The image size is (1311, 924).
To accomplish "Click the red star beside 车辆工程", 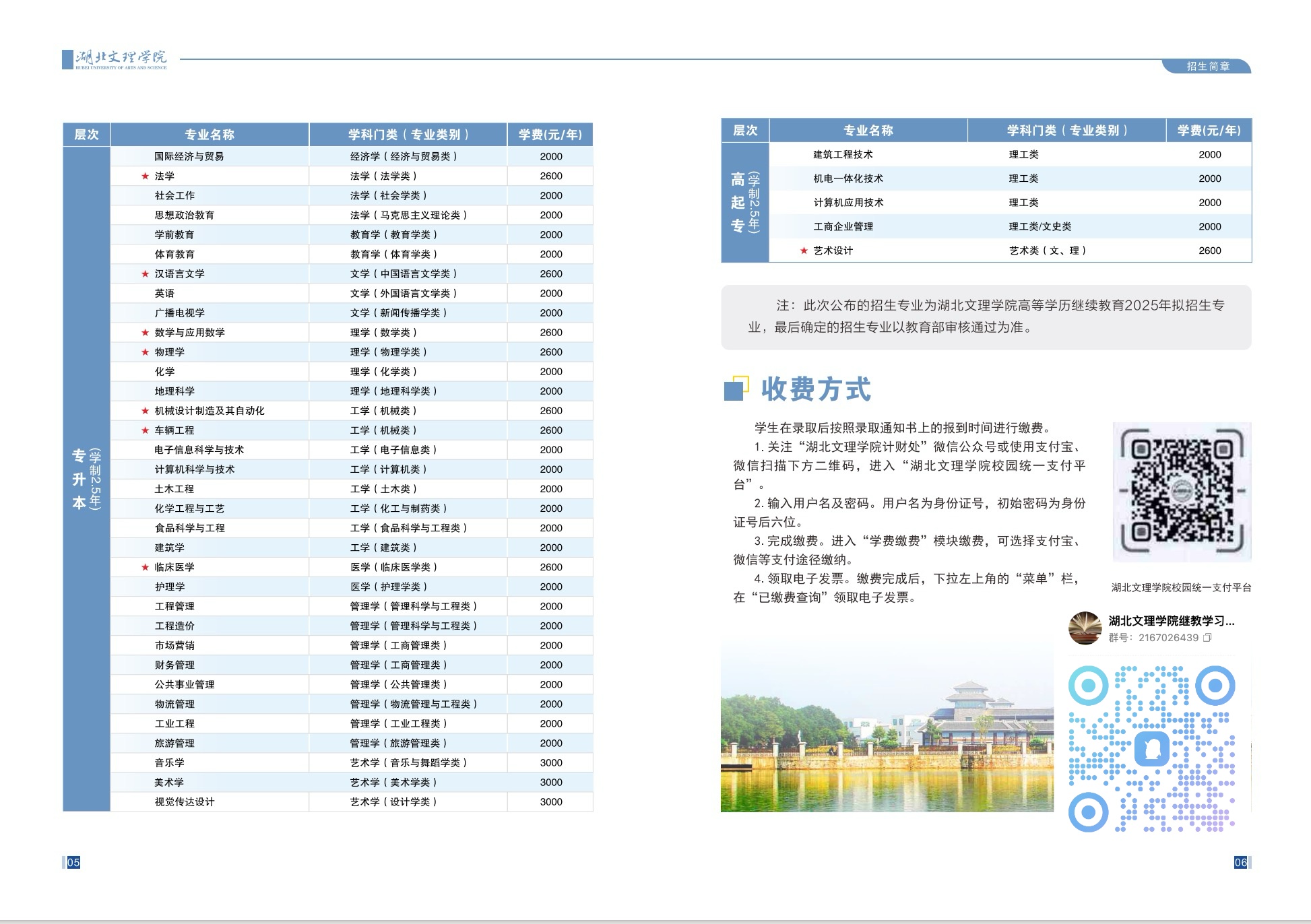I will click(145, 430).
